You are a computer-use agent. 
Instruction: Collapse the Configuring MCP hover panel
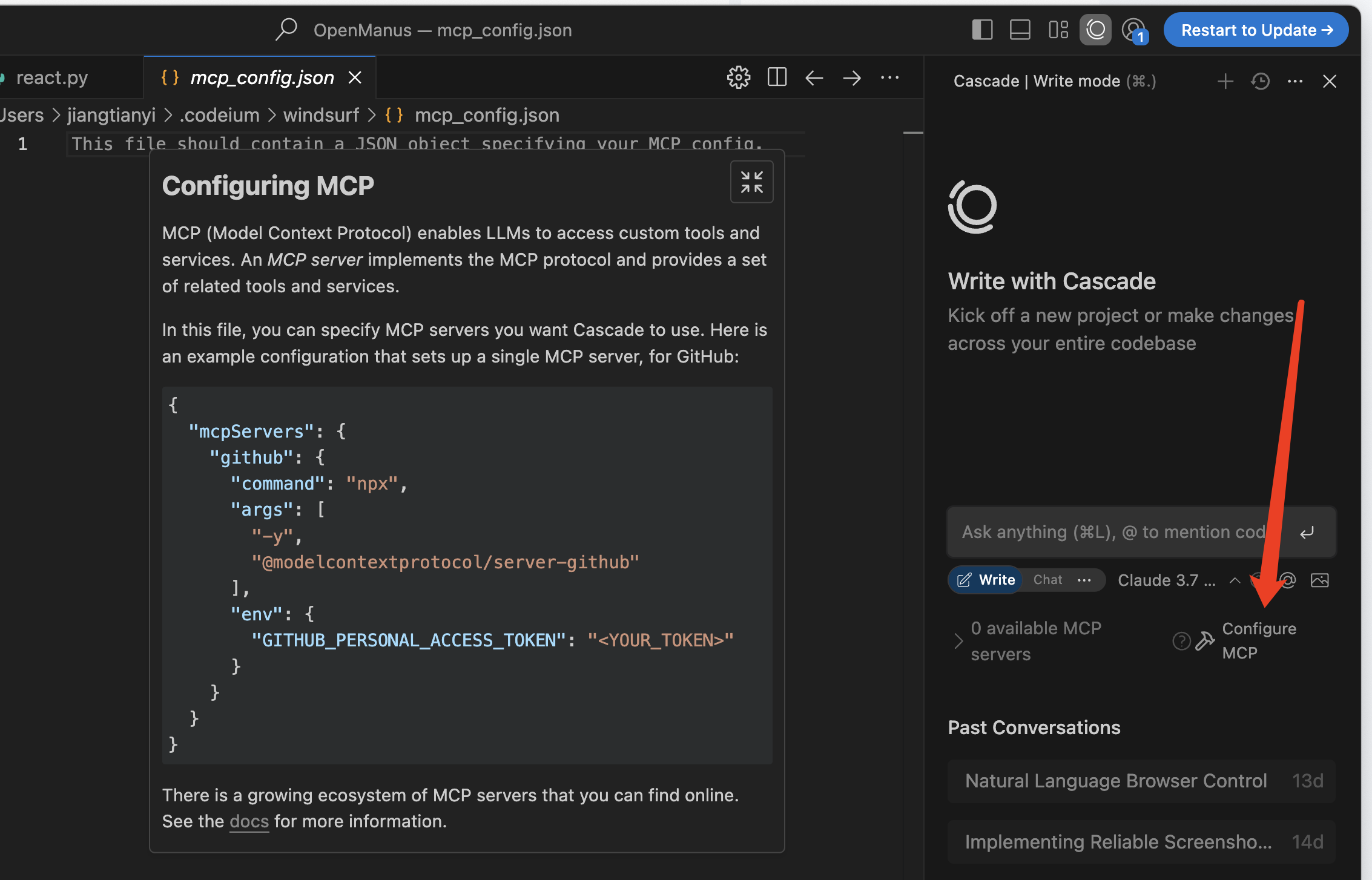[752, 182]
